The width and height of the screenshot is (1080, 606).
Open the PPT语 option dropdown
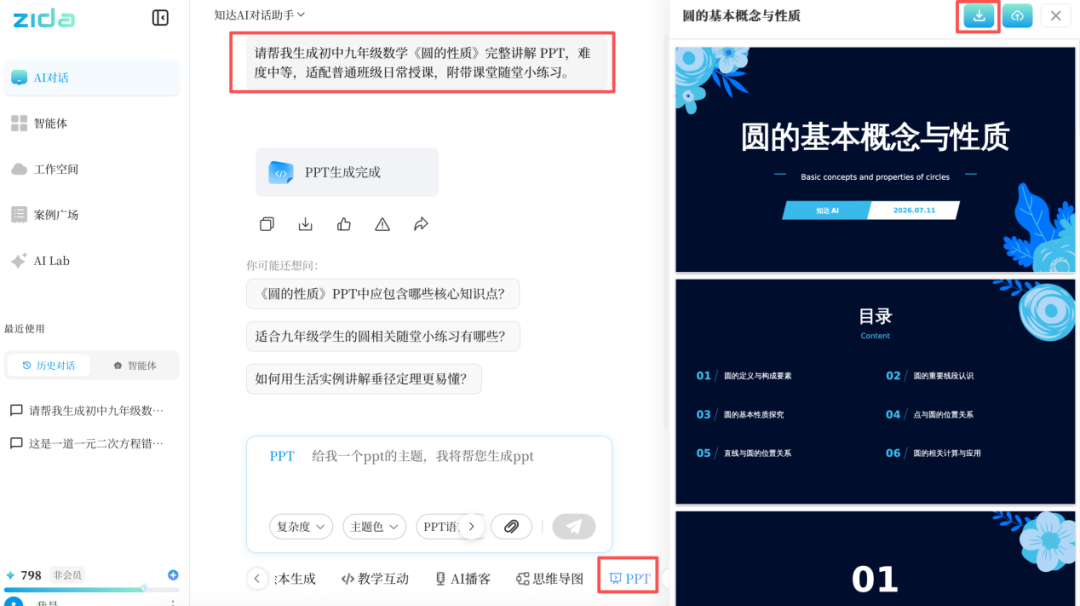pyautogui.click(x=439, y=527)
